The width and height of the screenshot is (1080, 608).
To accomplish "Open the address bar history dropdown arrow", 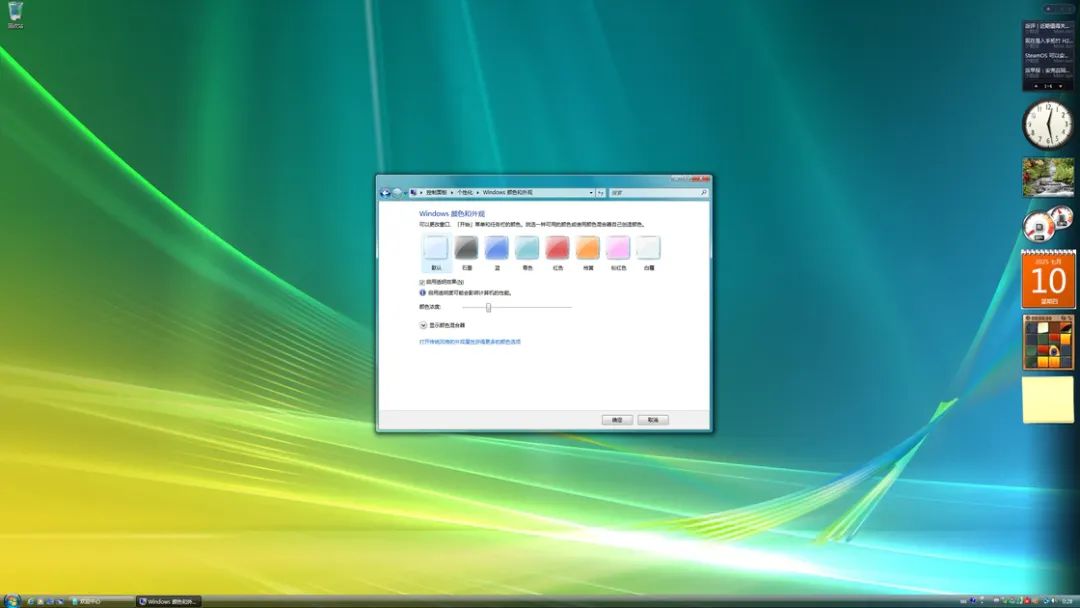I will click(591, 193).
